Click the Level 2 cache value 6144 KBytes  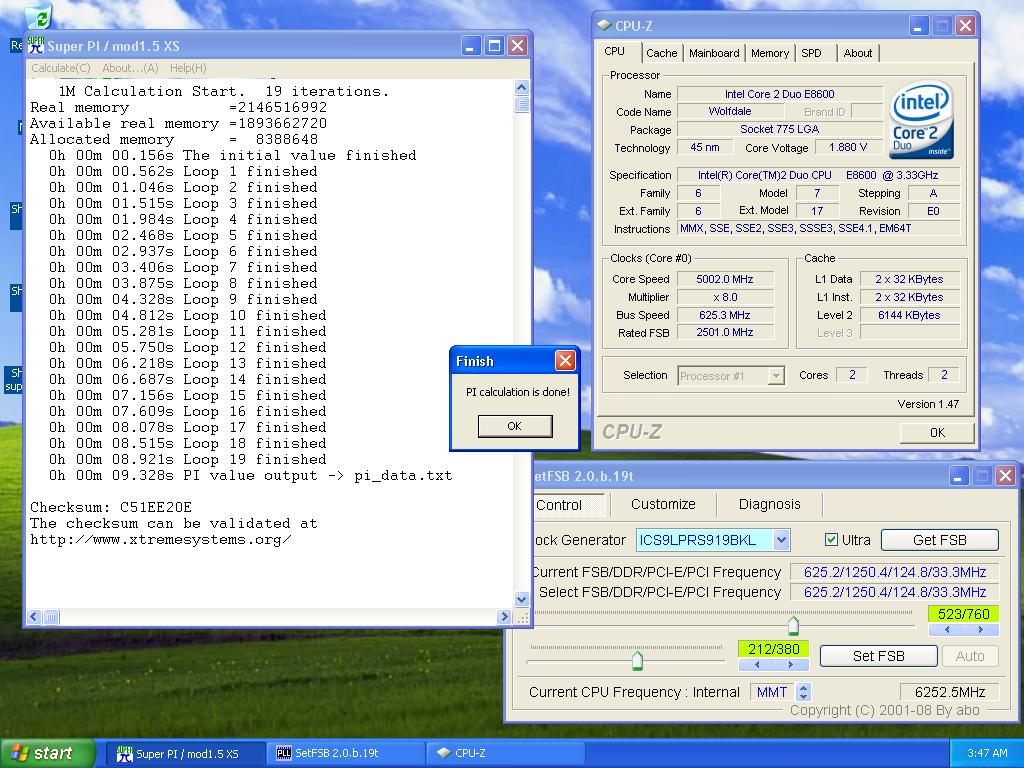(x=909, y=315)
